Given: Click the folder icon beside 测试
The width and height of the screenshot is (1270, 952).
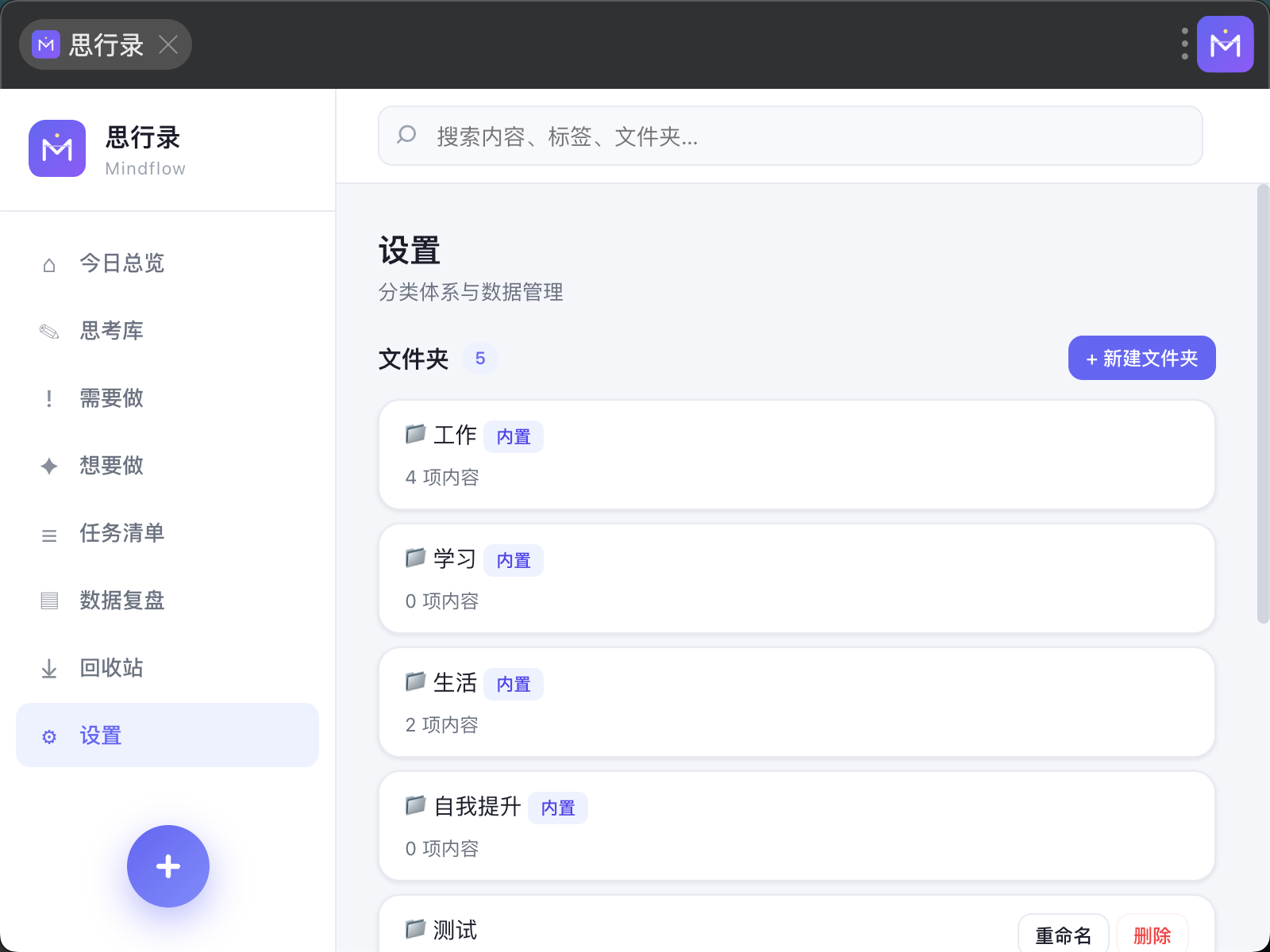Looking at the screenshot, I should click(x=416, y=929).
